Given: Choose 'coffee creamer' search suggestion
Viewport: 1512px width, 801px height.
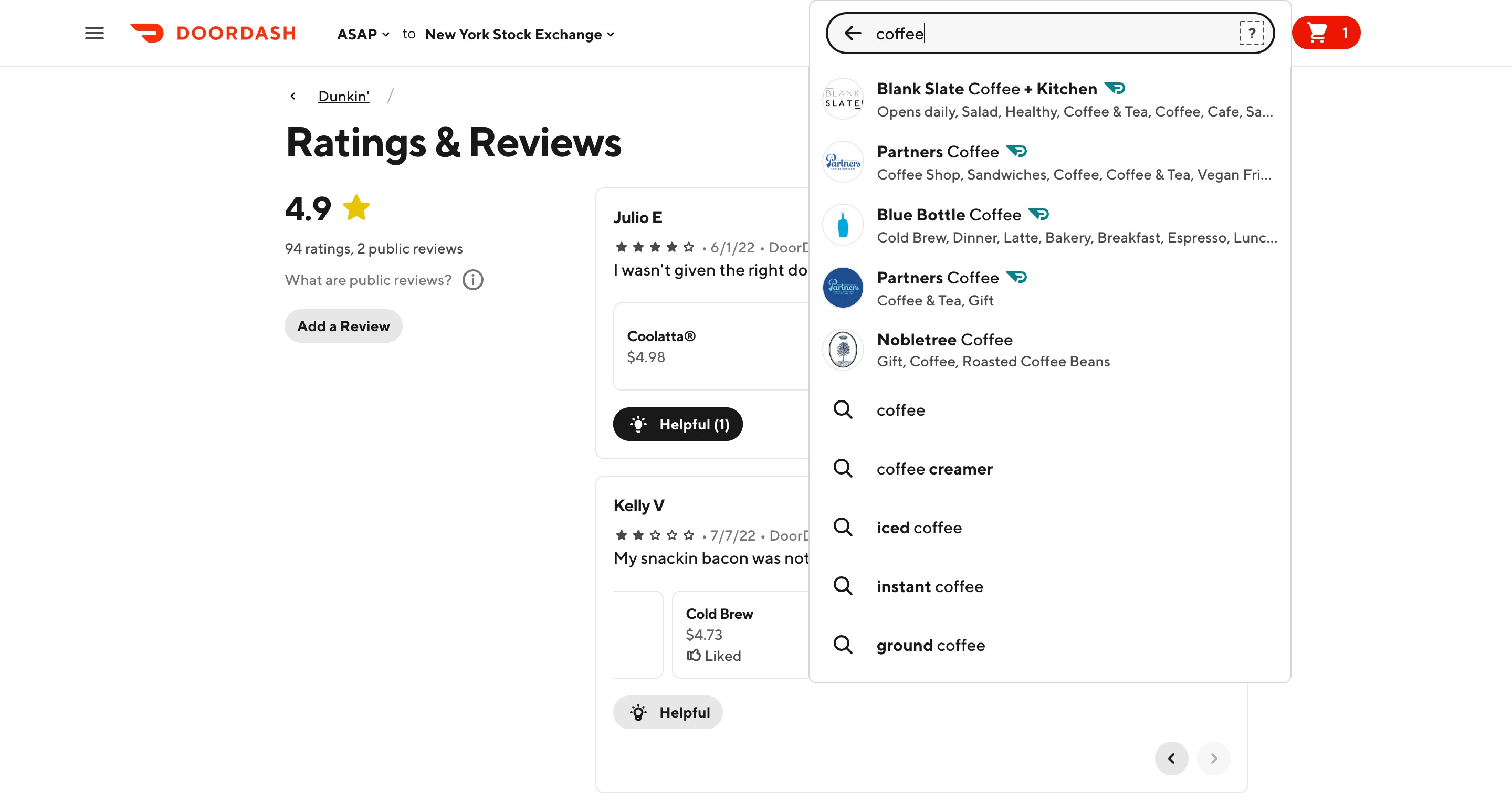Looking at the screenshot, I should click(1049, 468).
